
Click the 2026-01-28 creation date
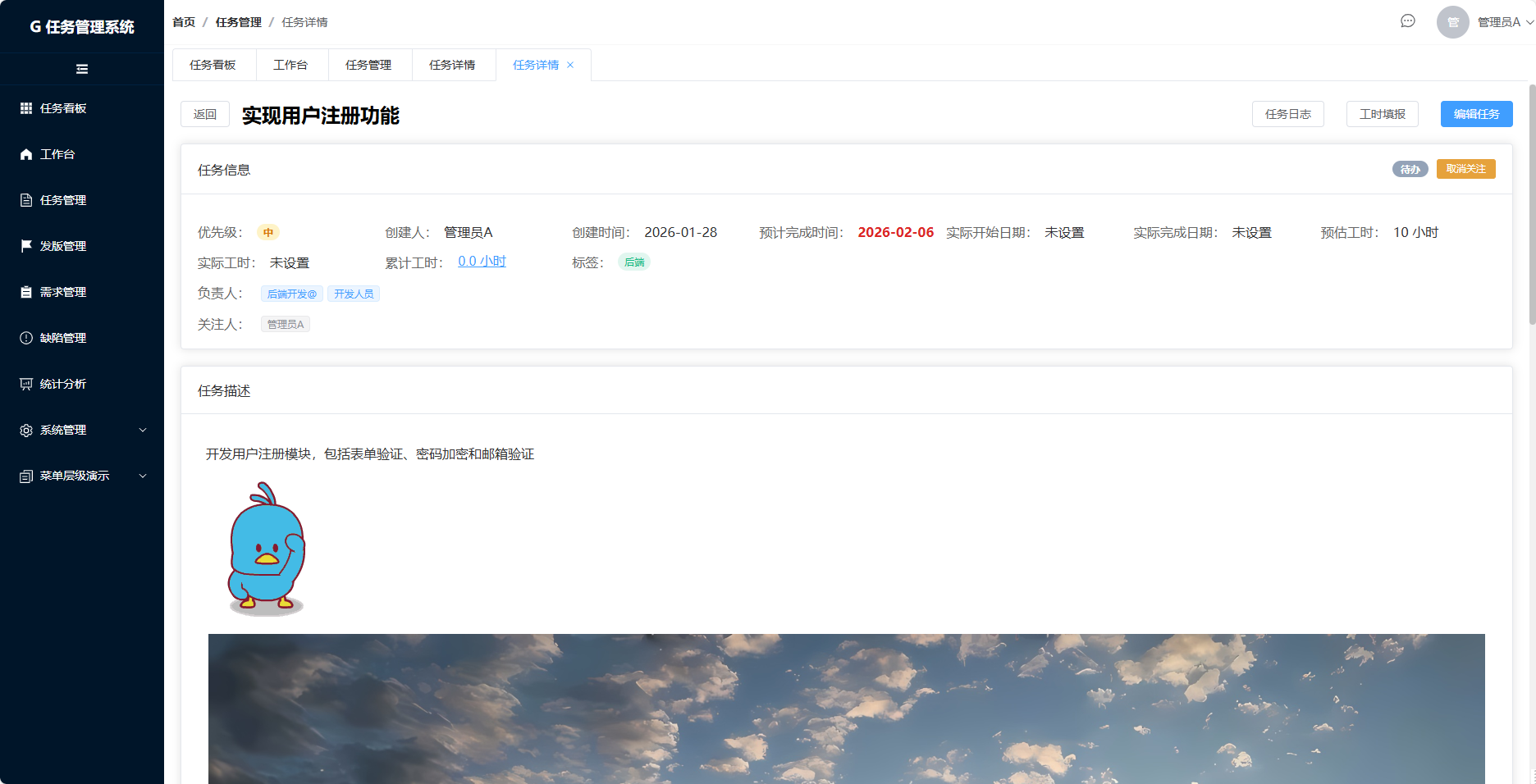(681, 232)
